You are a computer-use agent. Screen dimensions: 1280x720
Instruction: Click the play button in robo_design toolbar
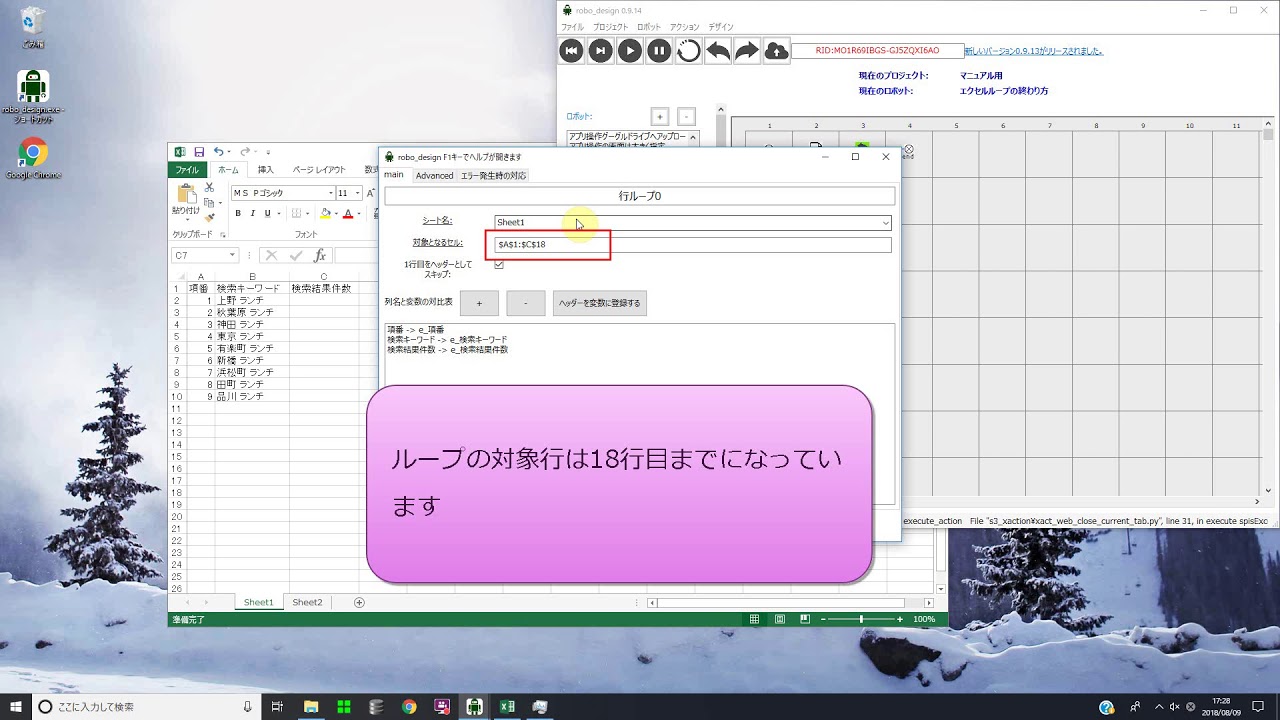click(x=629, y=51)
